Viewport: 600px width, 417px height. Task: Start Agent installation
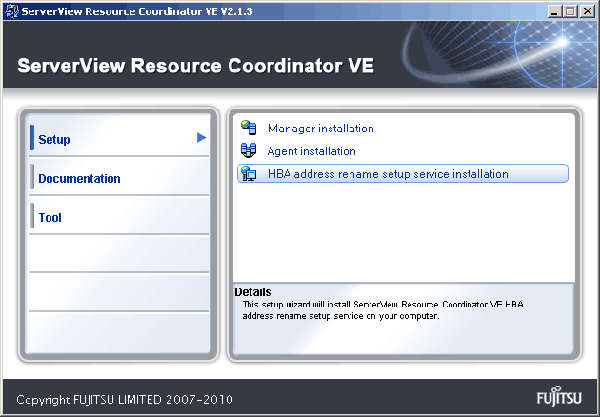[x=311, y=151]
